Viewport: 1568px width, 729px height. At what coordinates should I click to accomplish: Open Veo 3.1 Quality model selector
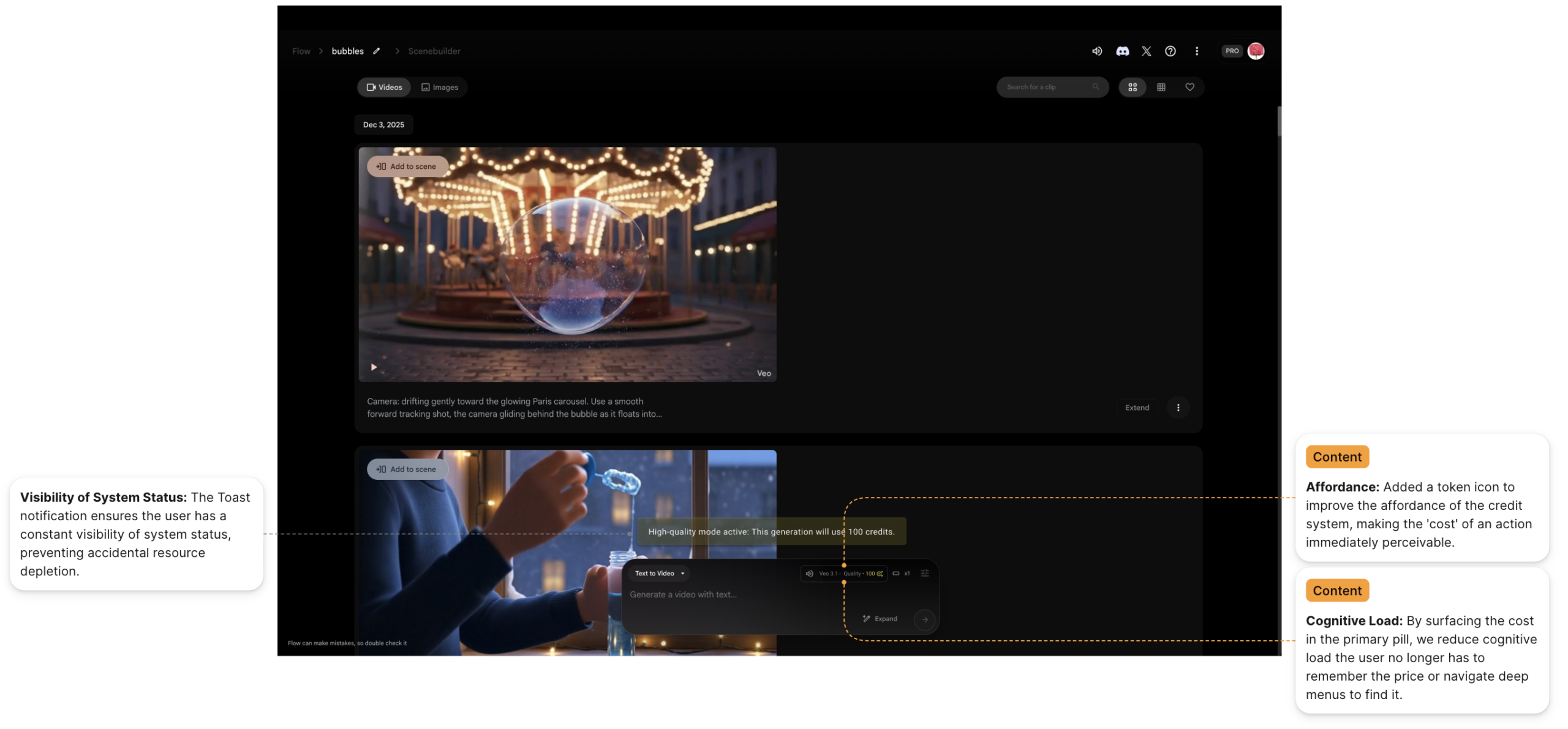844,574
